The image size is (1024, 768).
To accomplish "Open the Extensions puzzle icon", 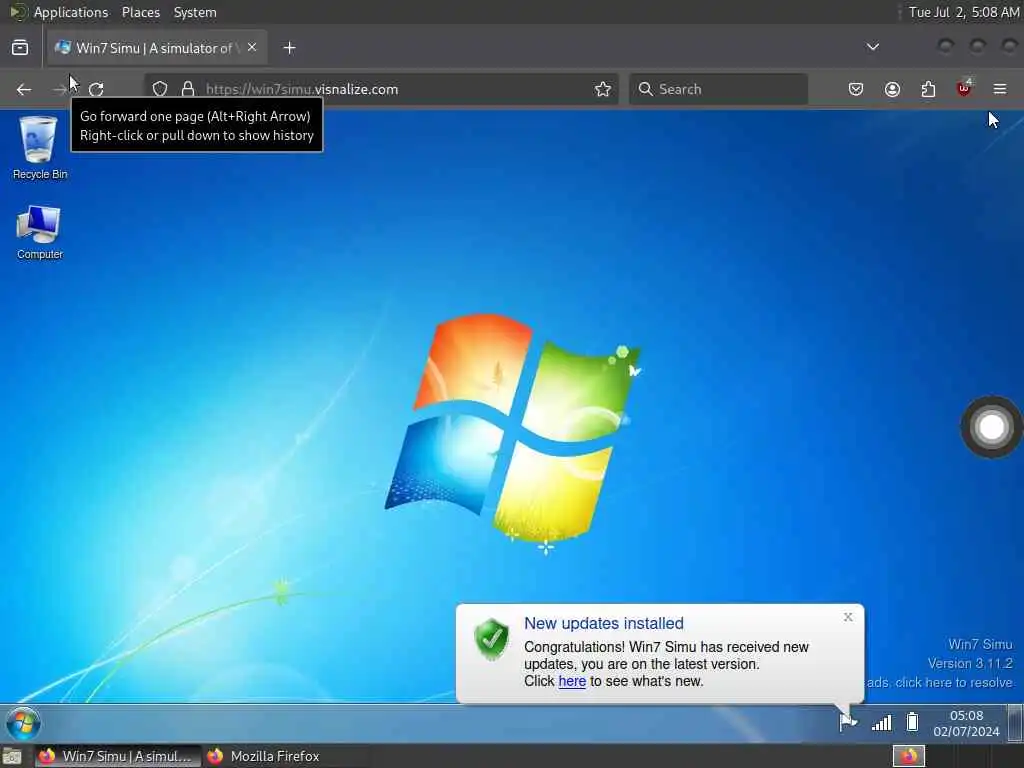I will tap(928, 89).
